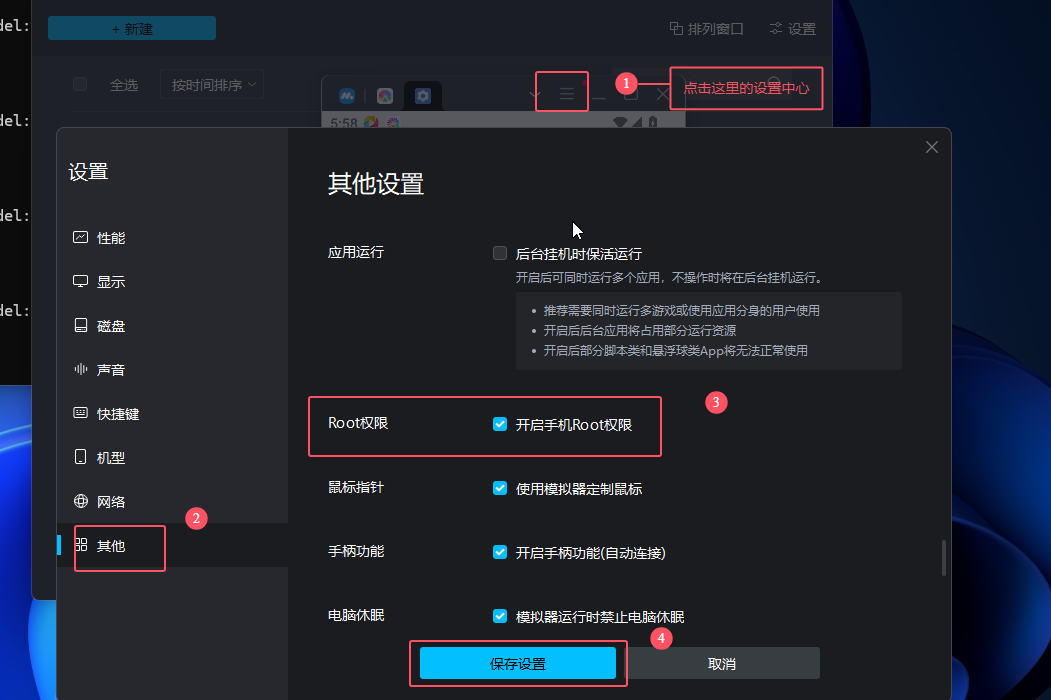Click 排列窗口 in the background window

706,29
